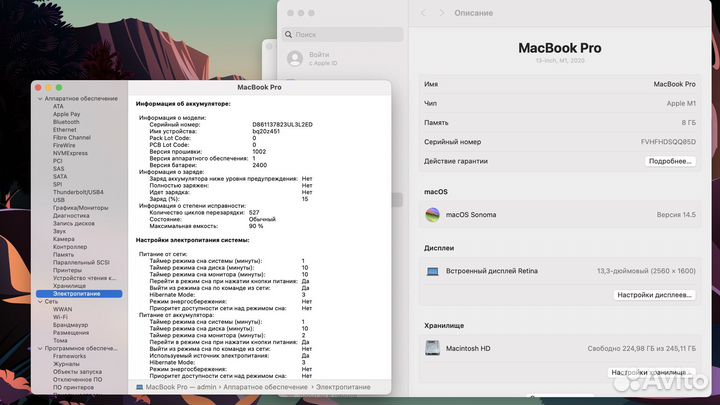
Task: Select Тома in the sidebar
Action: [60, 340]
